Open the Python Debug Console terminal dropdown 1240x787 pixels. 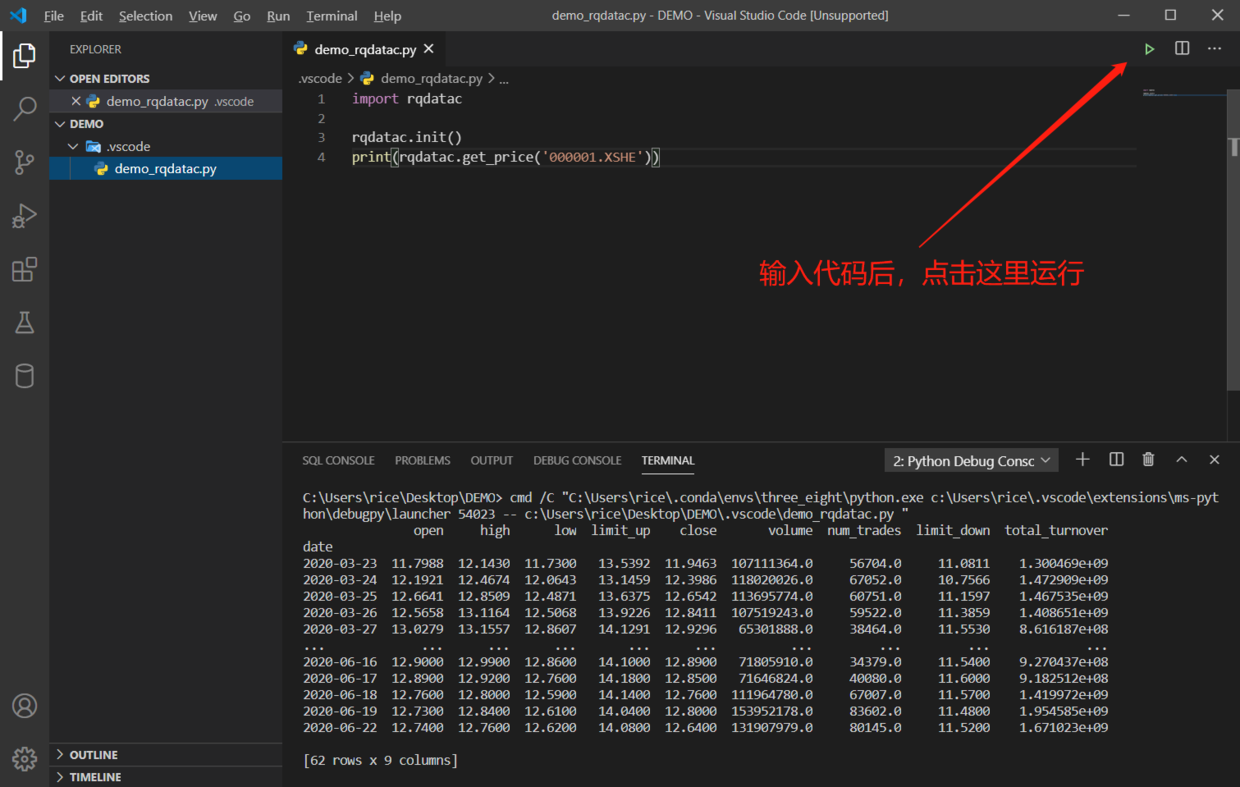971,460
